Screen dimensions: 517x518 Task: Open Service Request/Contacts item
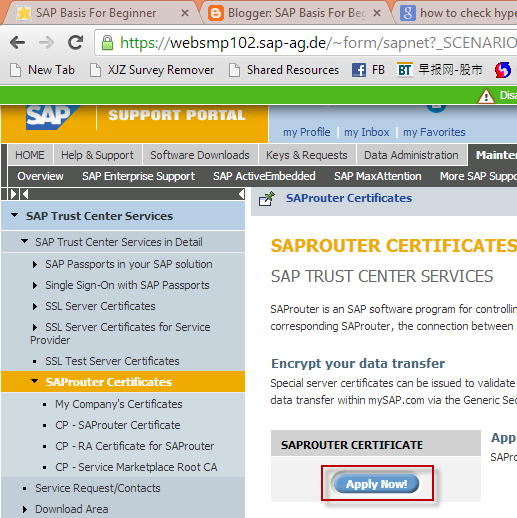click(98, 488)
